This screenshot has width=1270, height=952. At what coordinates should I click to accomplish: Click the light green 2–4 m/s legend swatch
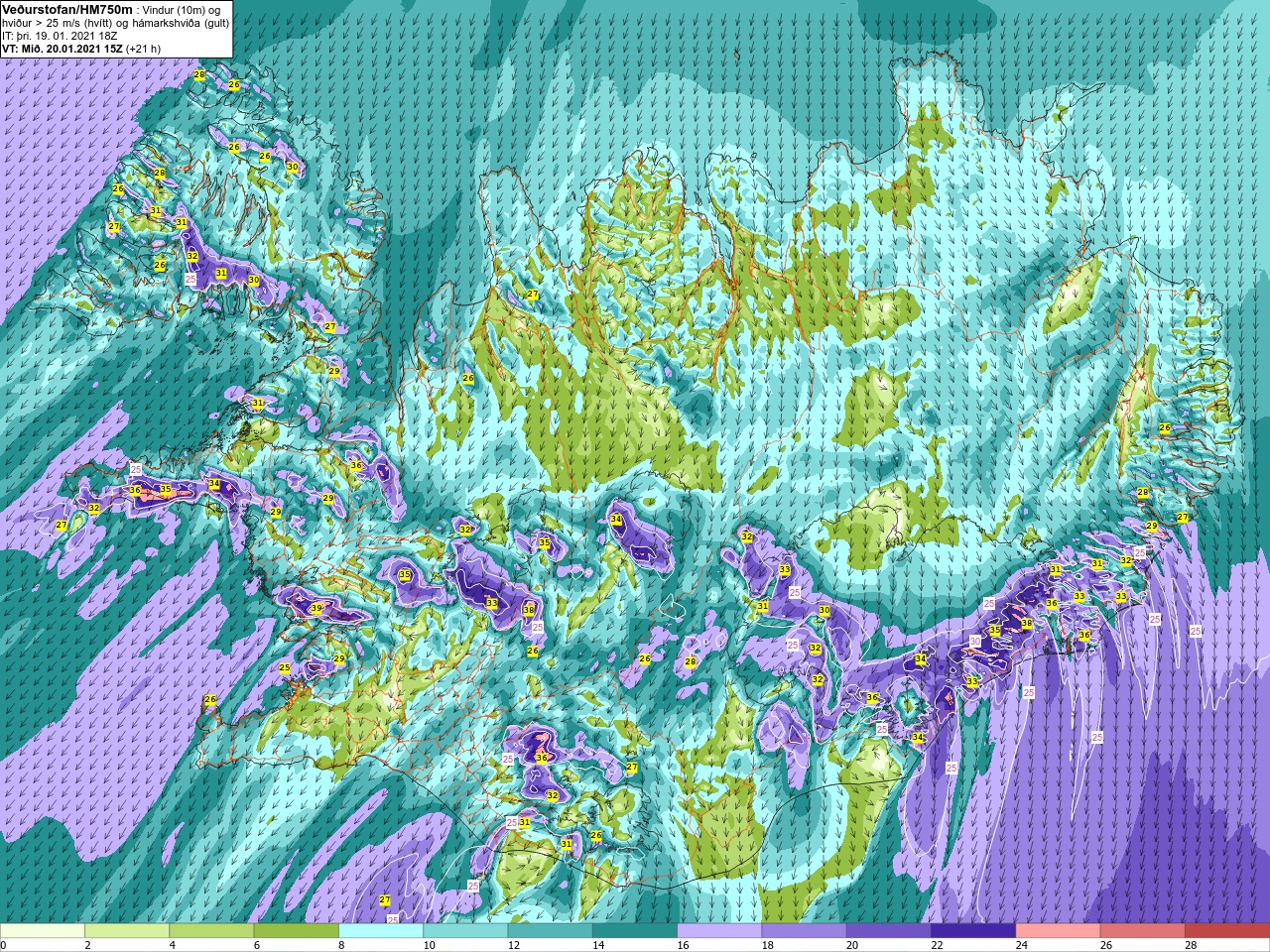[x=127, y=931]
